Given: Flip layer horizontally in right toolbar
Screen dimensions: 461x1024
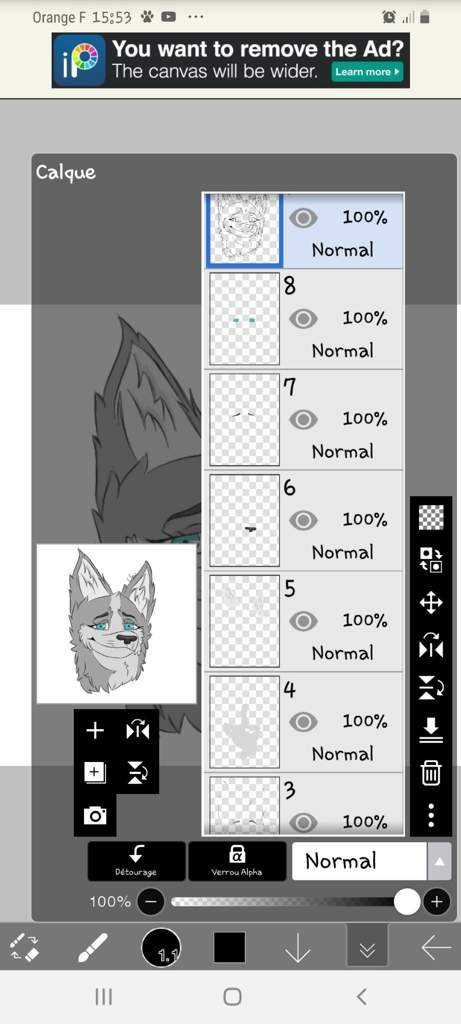Looking at the screenshot, I should click(x=431, y=646).
